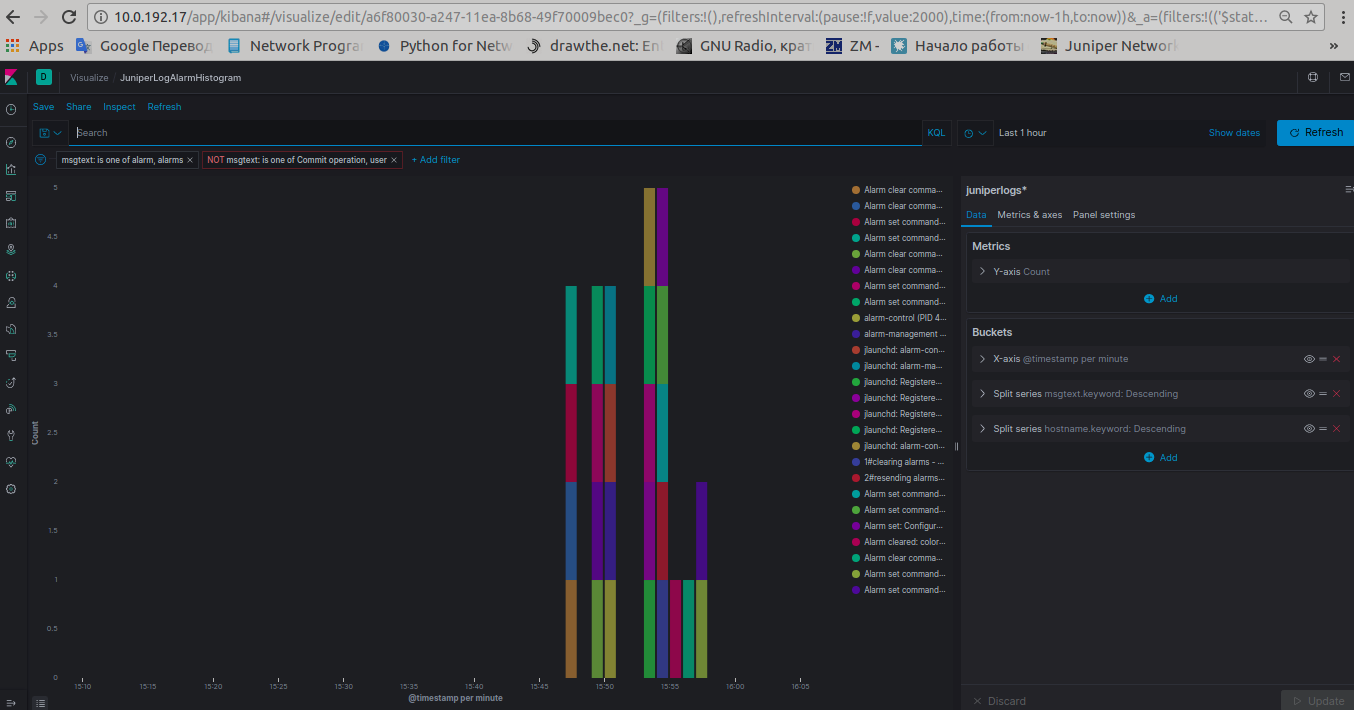This screenshot has width=1354, height=710.
Task: Open Visualize chart icon in sidebar
Action: [11, 169]
